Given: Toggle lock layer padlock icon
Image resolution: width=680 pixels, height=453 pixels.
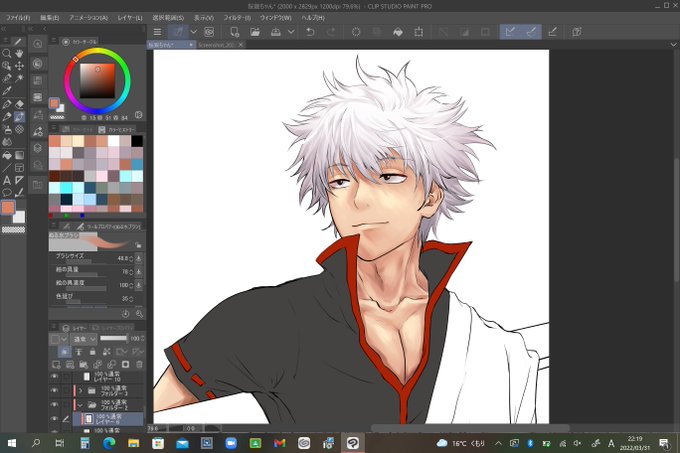Looking at the screenshot, I should point(92,352).
